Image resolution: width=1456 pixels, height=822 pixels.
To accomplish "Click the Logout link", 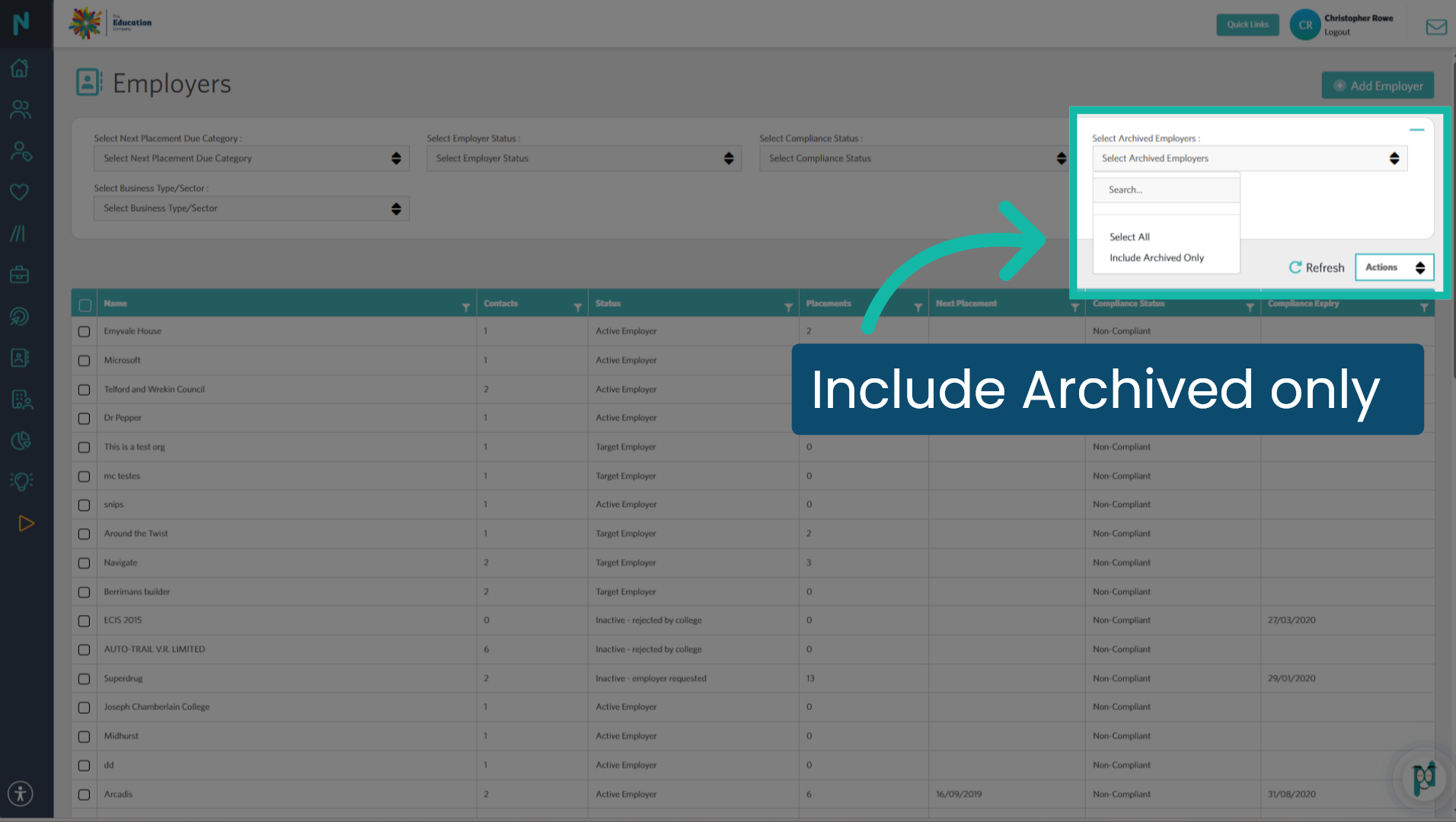I will [x=1337, y=31].
